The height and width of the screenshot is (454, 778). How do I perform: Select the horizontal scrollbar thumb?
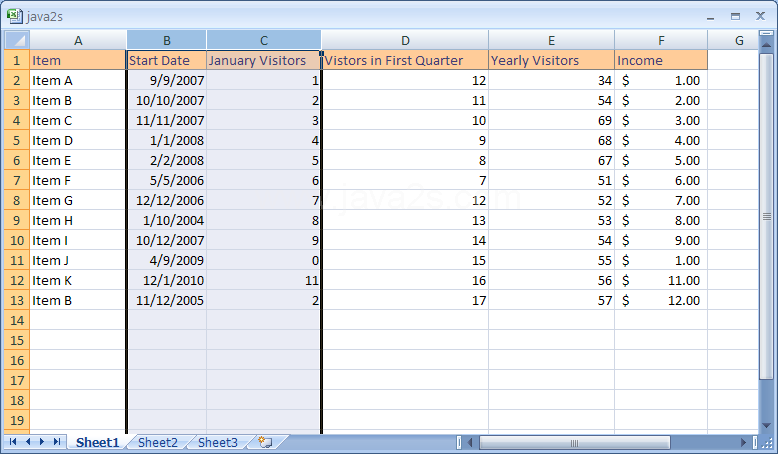575,442
